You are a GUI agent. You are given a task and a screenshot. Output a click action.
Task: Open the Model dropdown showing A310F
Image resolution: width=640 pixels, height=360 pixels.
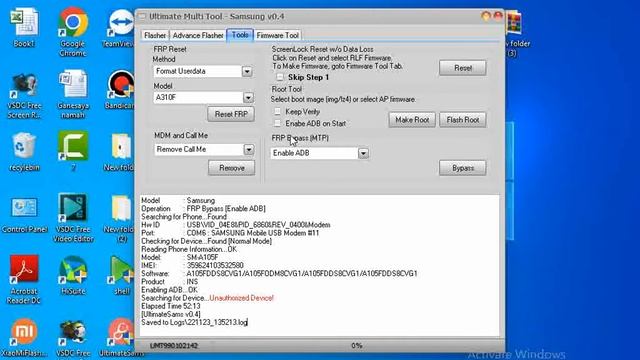coord(248,98)
